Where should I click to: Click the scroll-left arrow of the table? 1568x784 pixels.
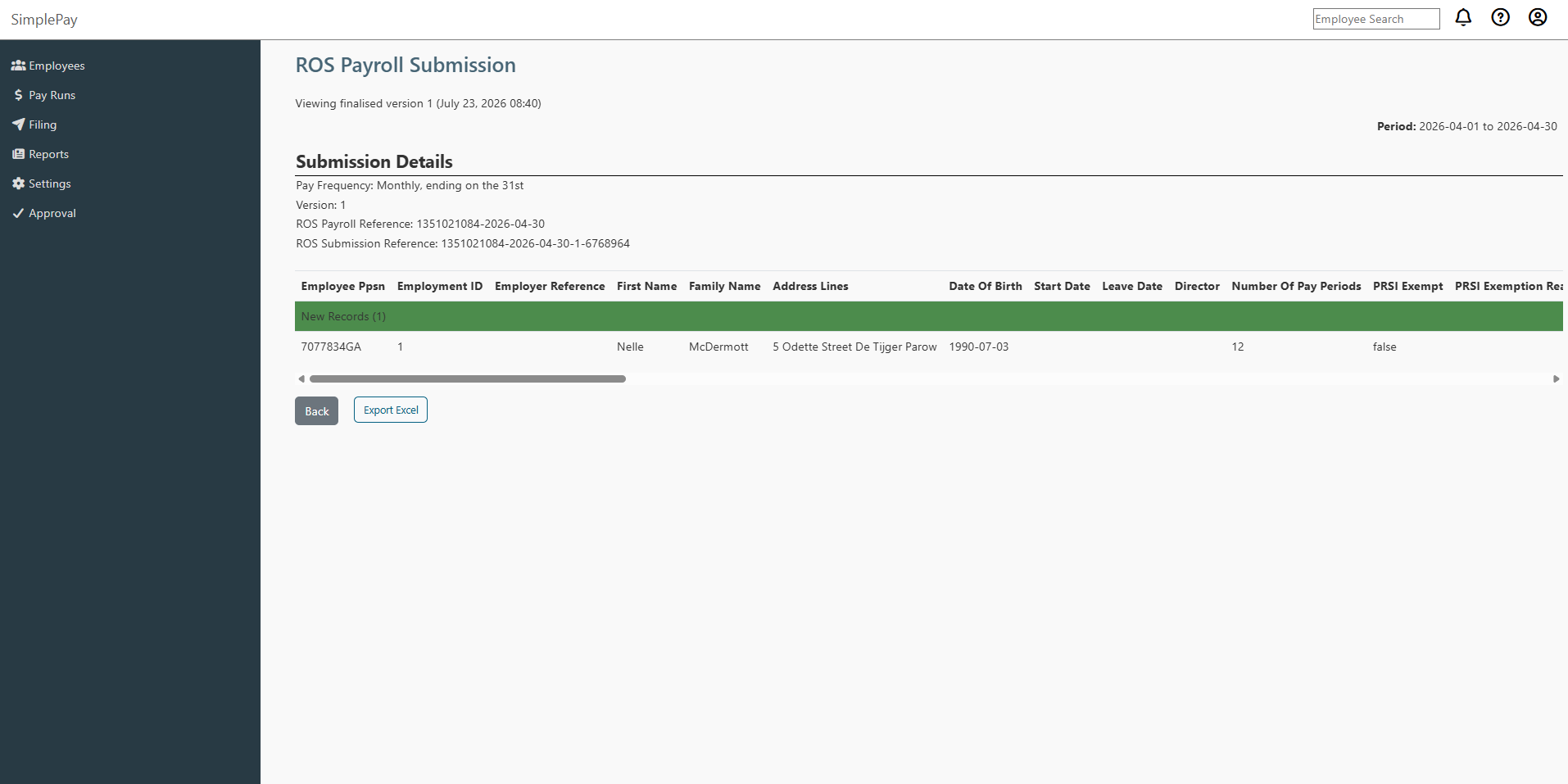[x=301, y=378]
